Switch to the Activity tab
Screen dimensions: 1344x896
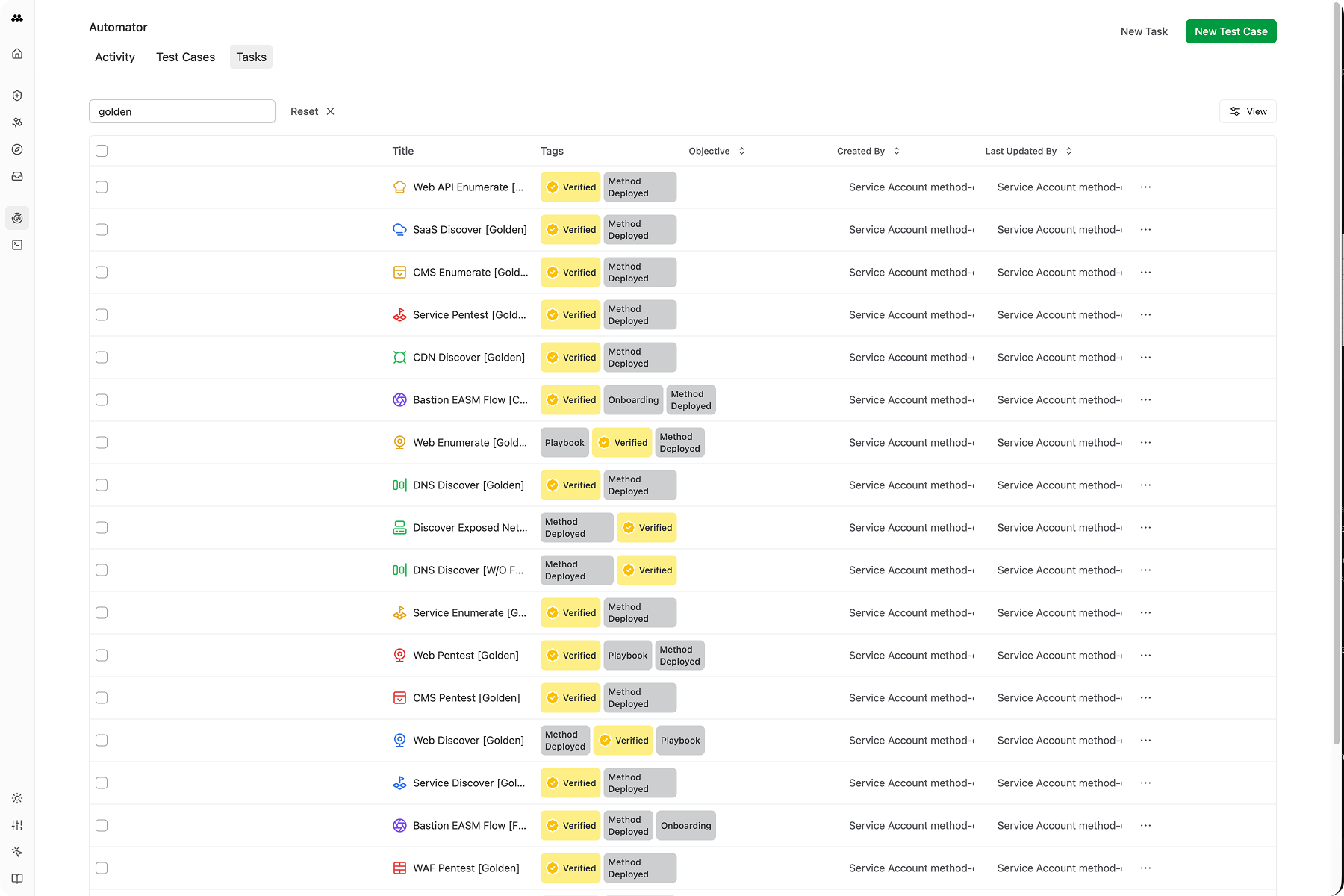pos(115,57)
